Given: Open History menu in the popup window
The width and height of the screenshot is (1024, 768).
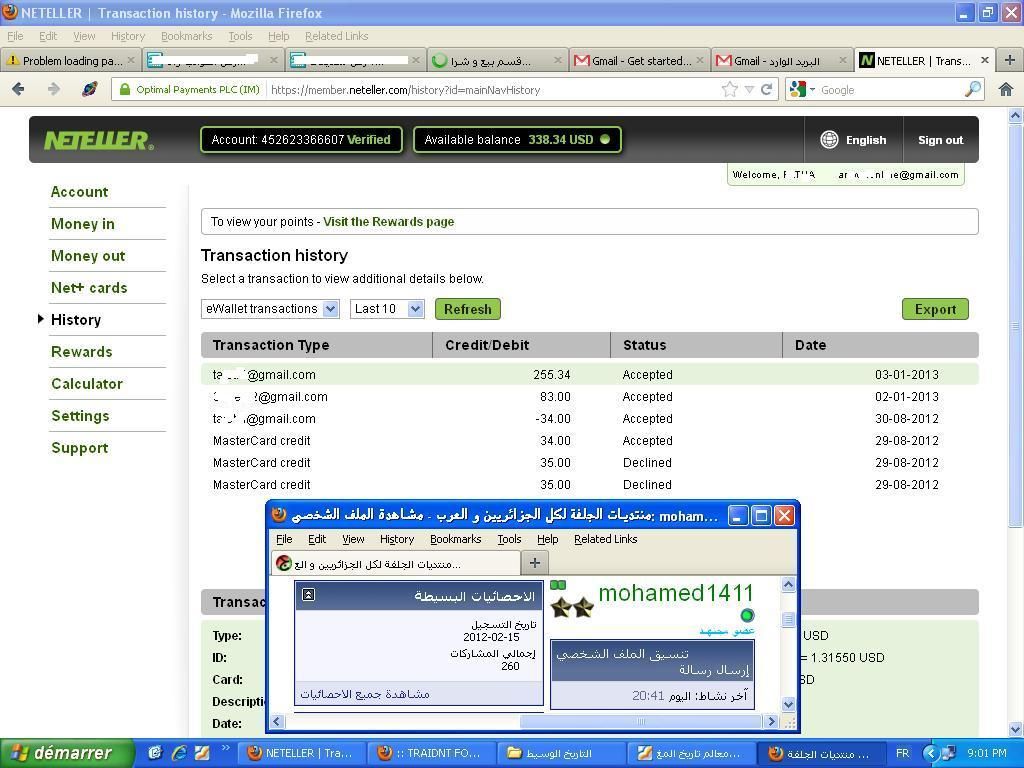Looking at the screenshot, I should 396,539.
